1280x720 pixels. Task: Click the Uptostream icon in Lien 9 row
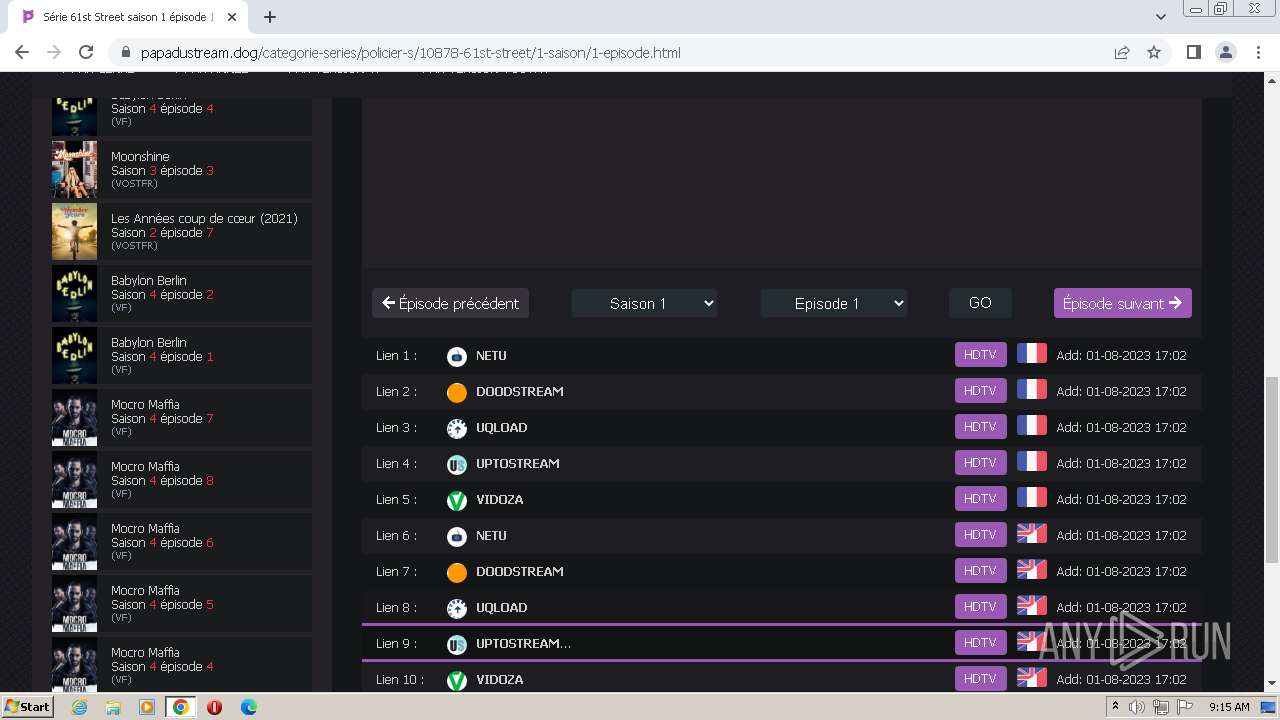click(x=457, y=644)
